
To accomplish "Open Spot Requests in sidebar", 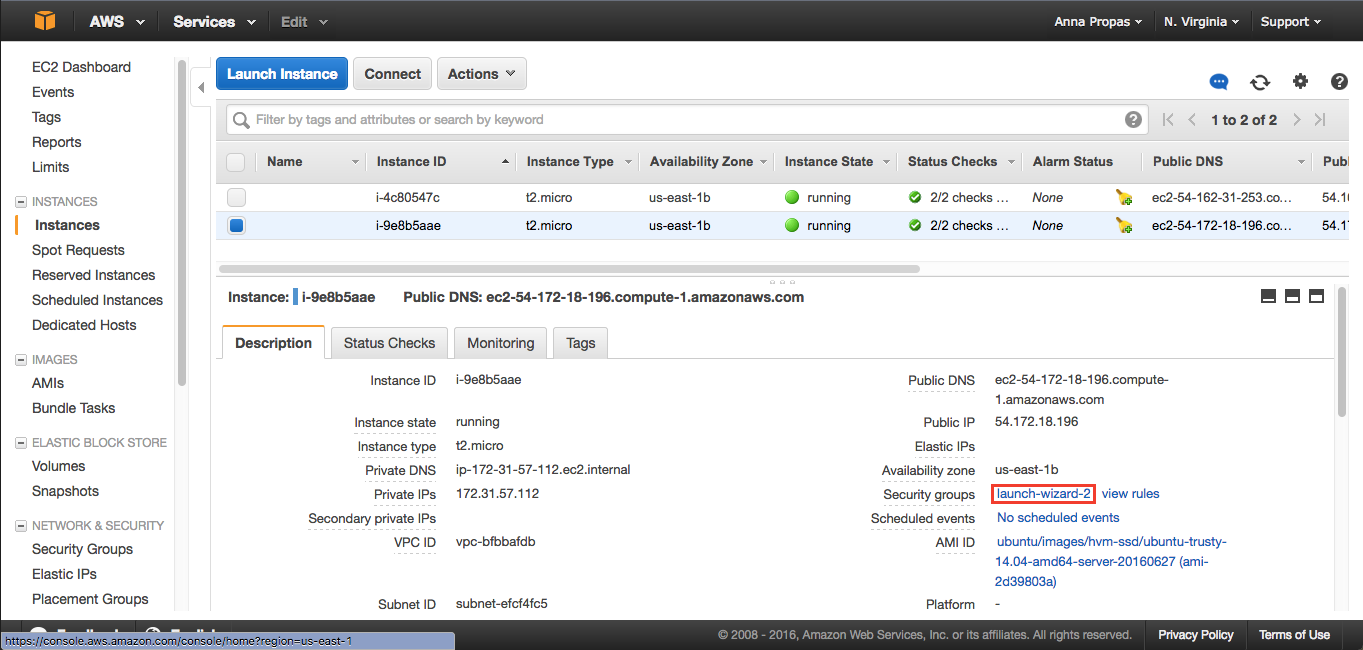I will tap(78, 250).
